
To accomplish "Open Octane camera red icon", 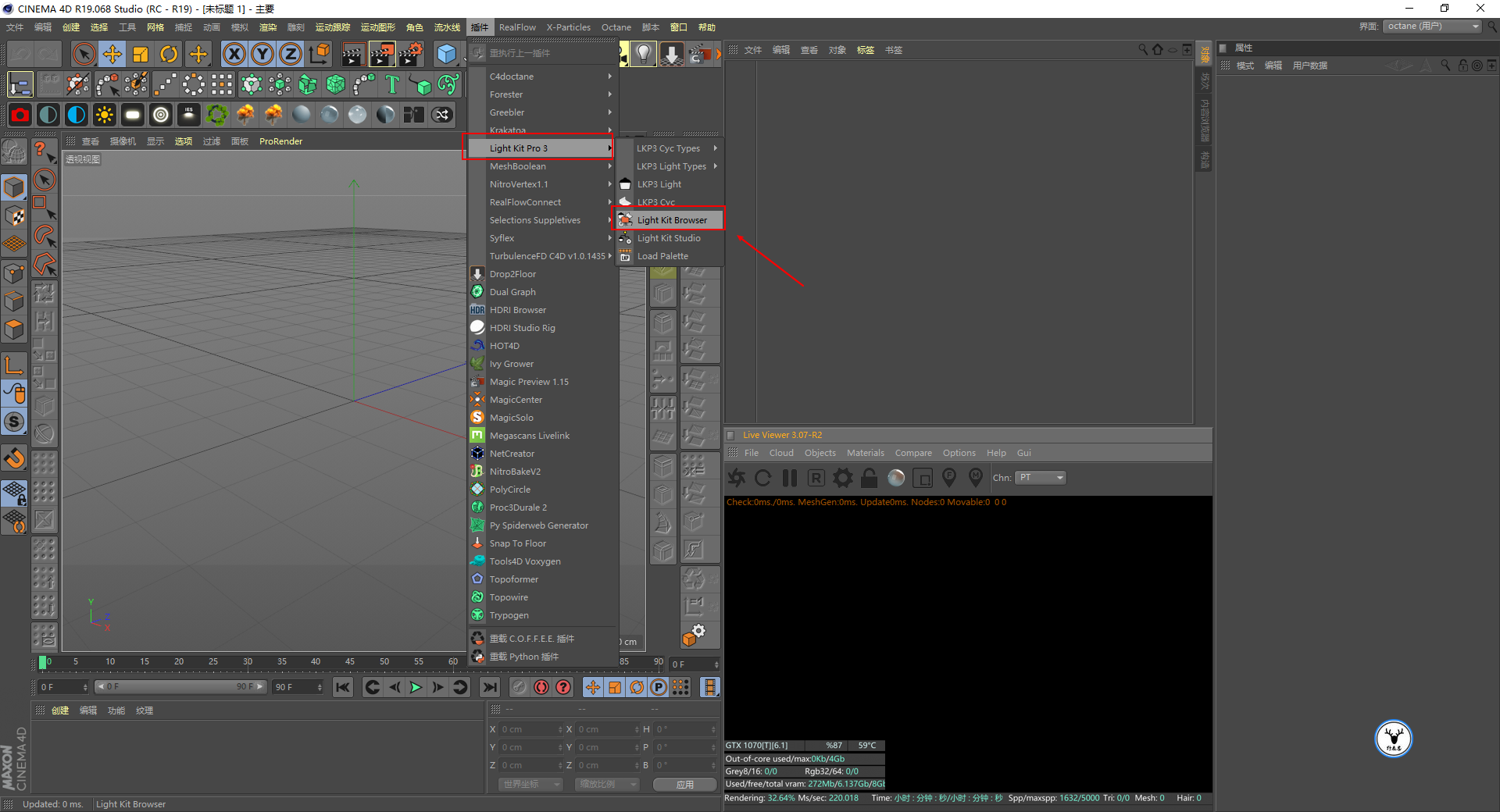I will [x=20, y=116].
